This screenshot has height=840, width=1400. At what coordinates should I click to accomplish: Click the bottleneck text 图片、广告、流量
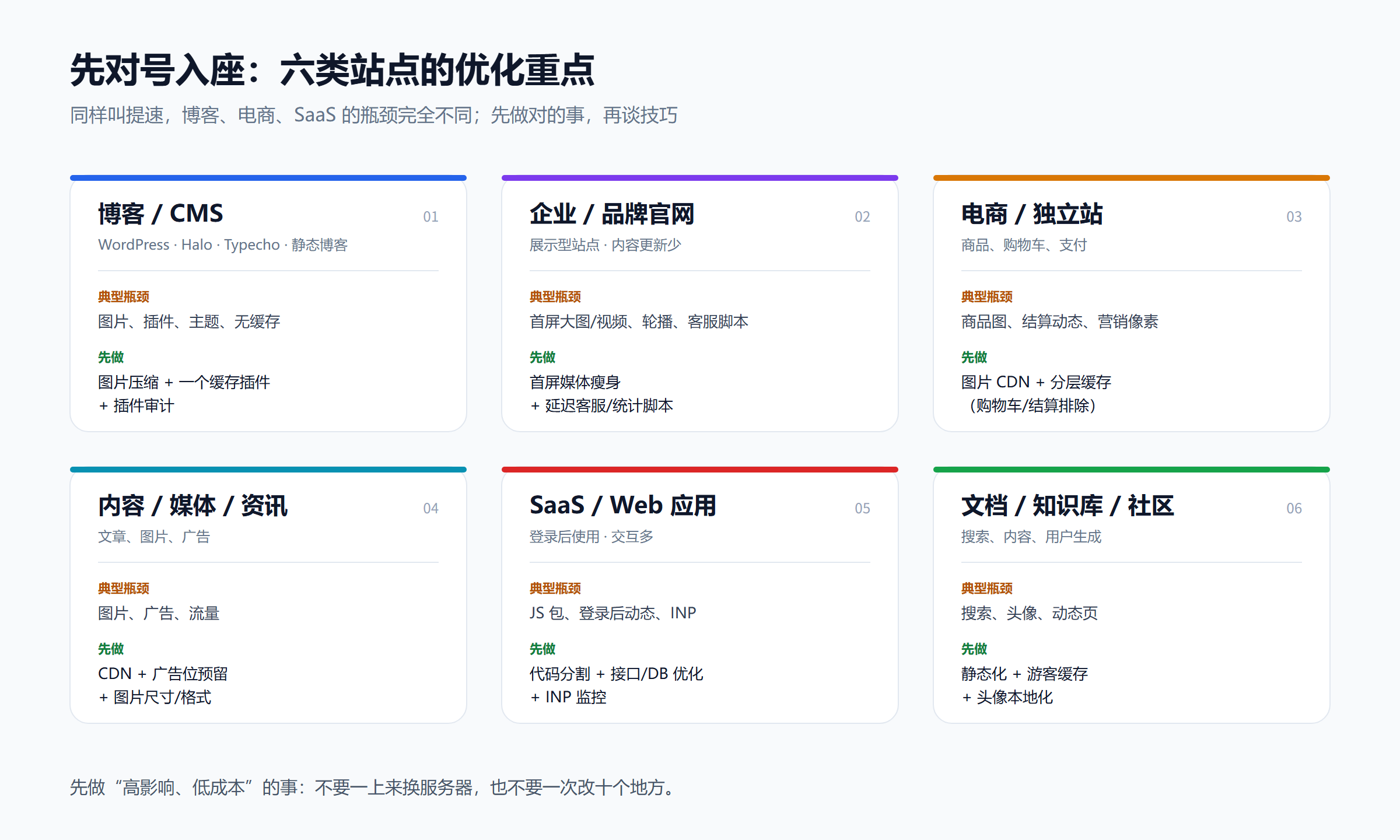coord(159,613)
